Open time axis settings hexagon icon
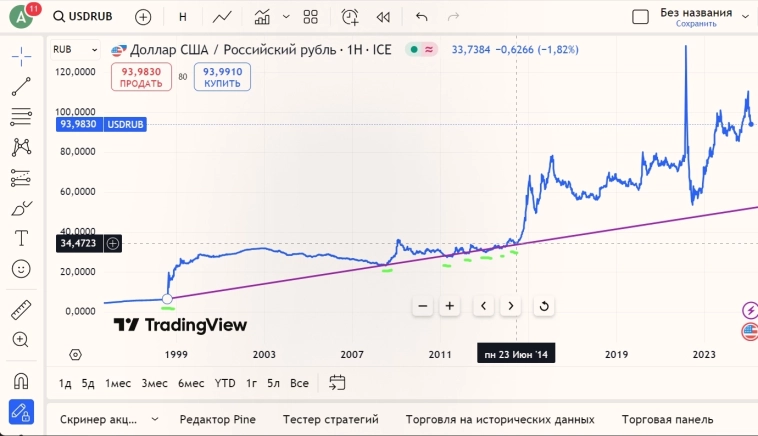The width and height of the screenshot is (758, 436). pyautogui.click(x=75, y=355)
